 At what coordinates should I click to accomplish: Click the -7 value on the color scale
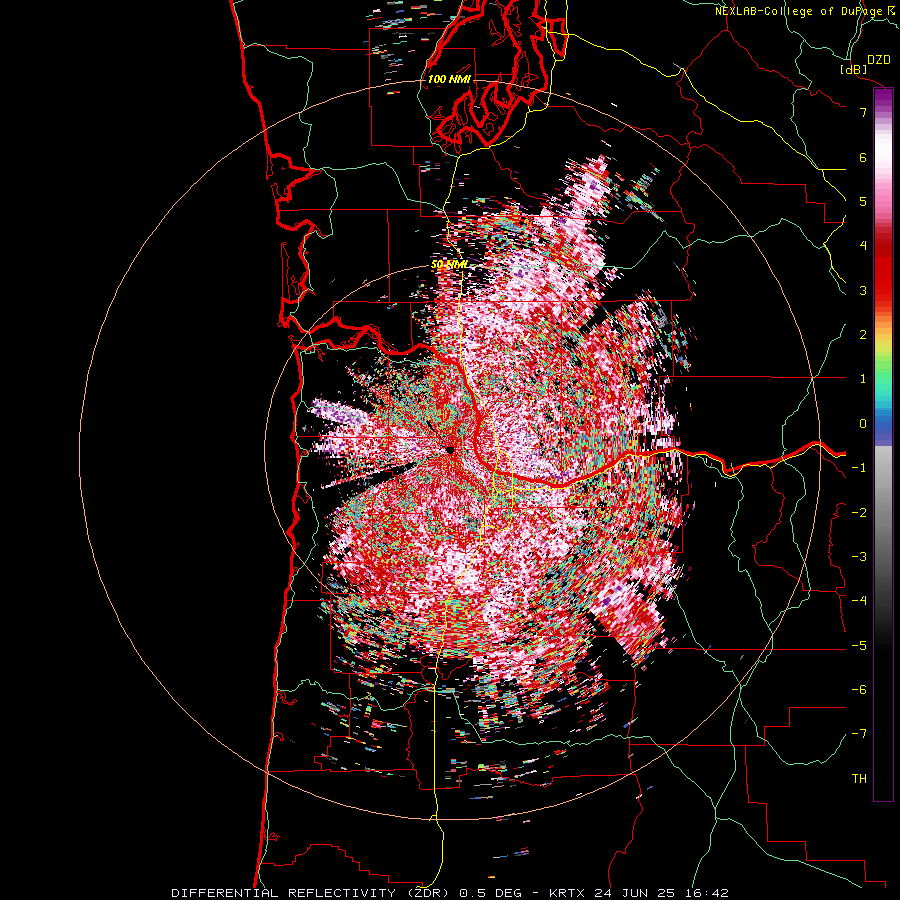(x=859, y=734)
